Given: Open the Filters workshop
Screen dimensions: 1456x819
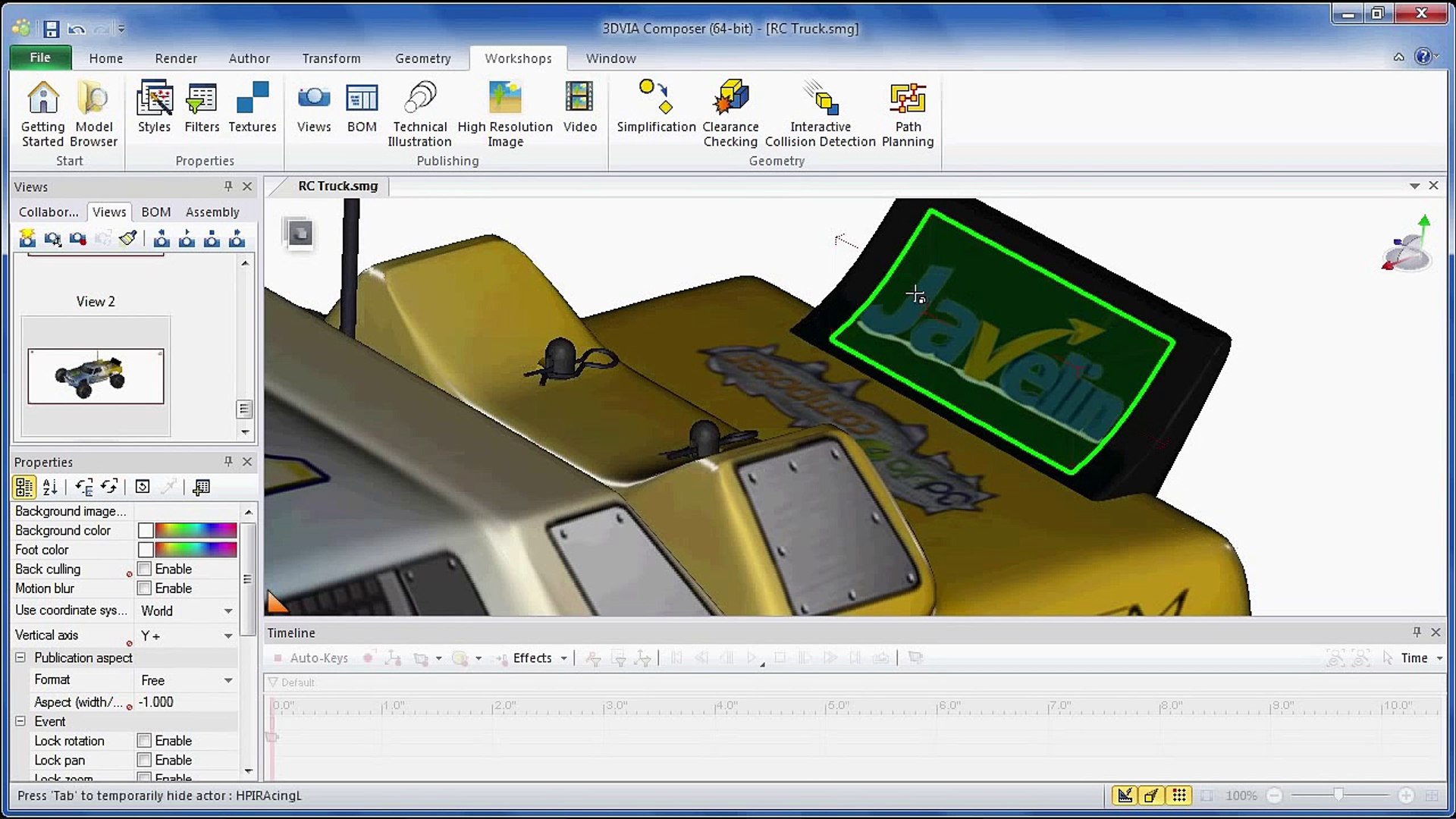Looking at the screenshot, I should [202, 107].
